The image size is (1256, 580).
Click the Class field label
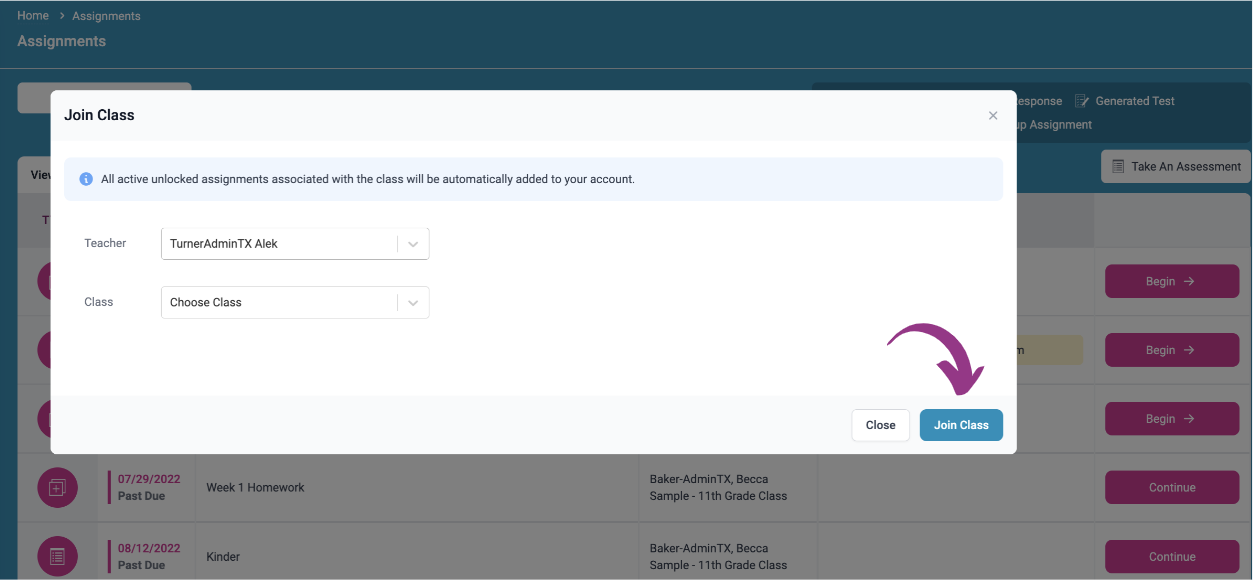click(99, 302)
